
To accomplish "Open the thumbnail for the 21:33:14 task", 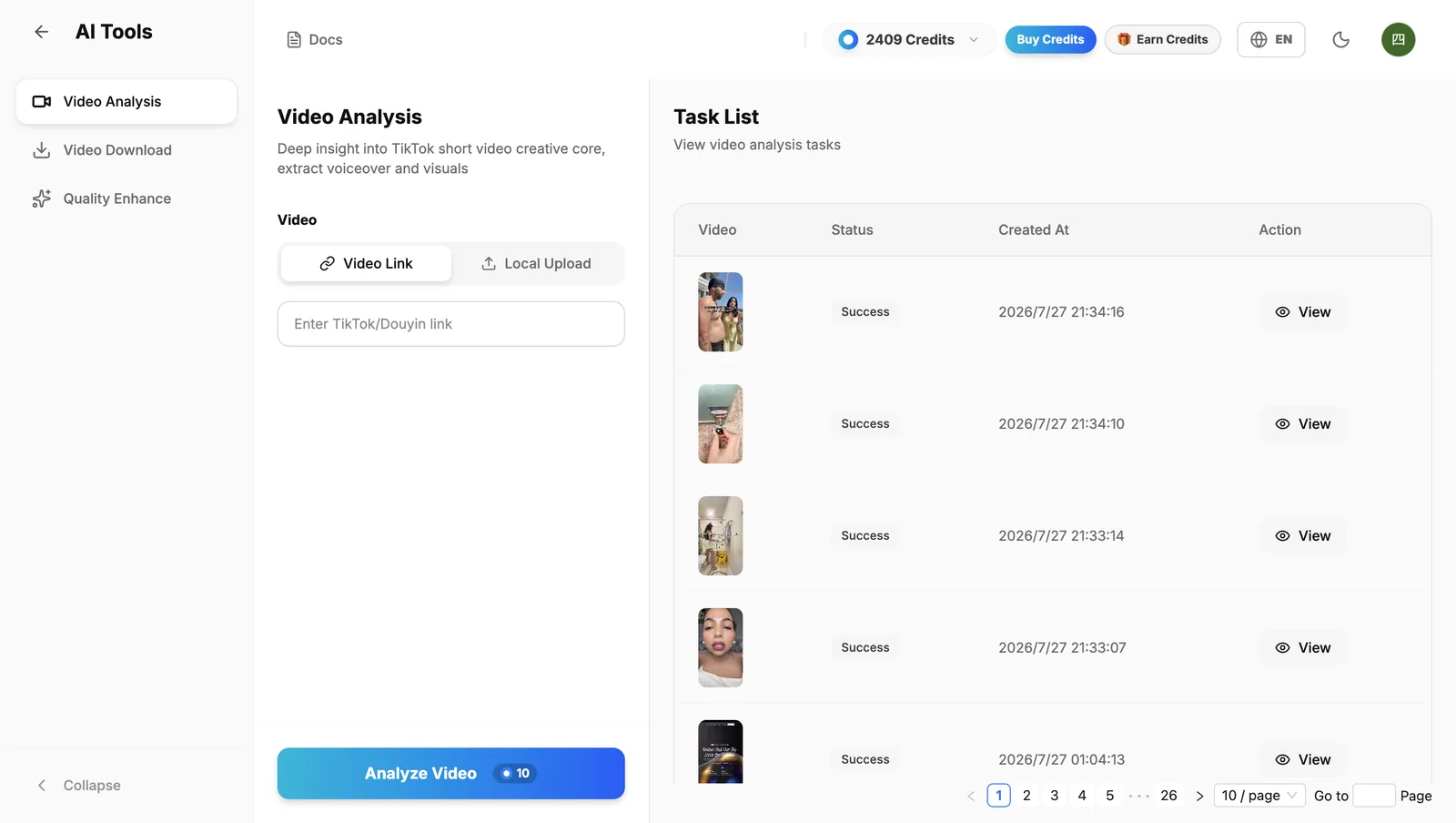I will pyautogui.click(x=720, y=536).
